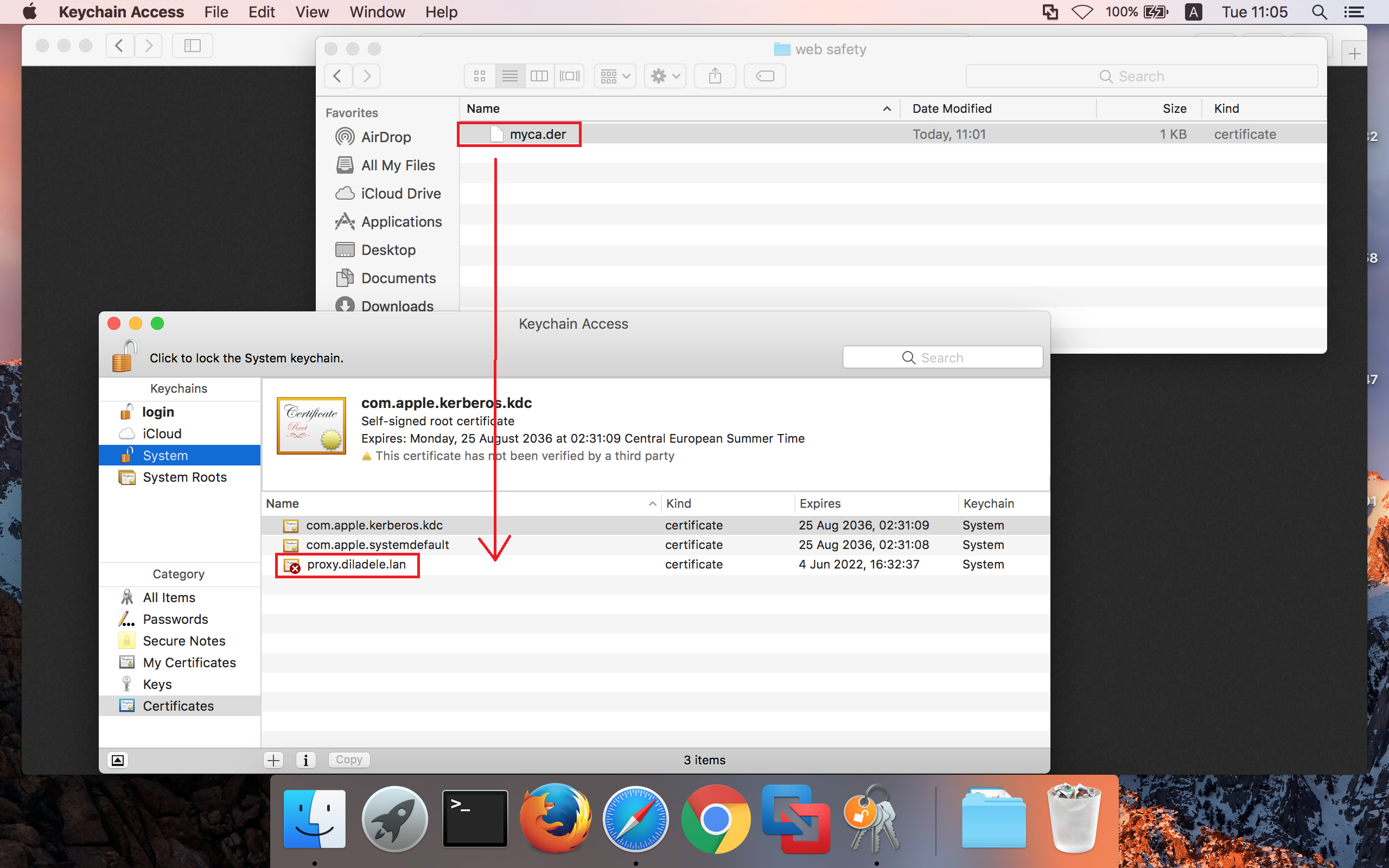1389x868 pixels.
Task: Show the My Certificates category
Action: coord(180,662)
